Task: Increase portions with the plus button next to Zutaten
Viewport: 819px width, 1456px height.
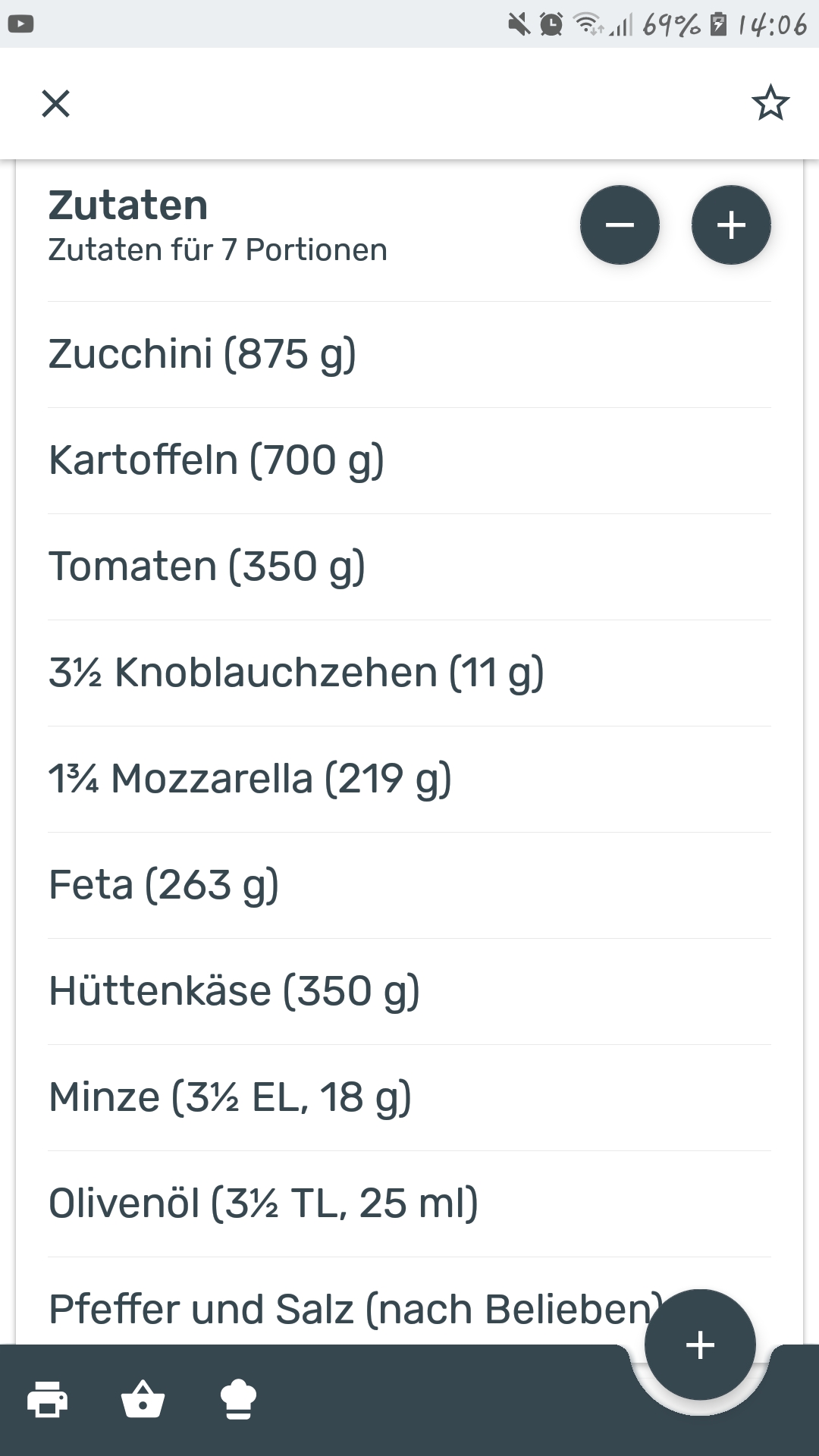Action: (731, 225)
